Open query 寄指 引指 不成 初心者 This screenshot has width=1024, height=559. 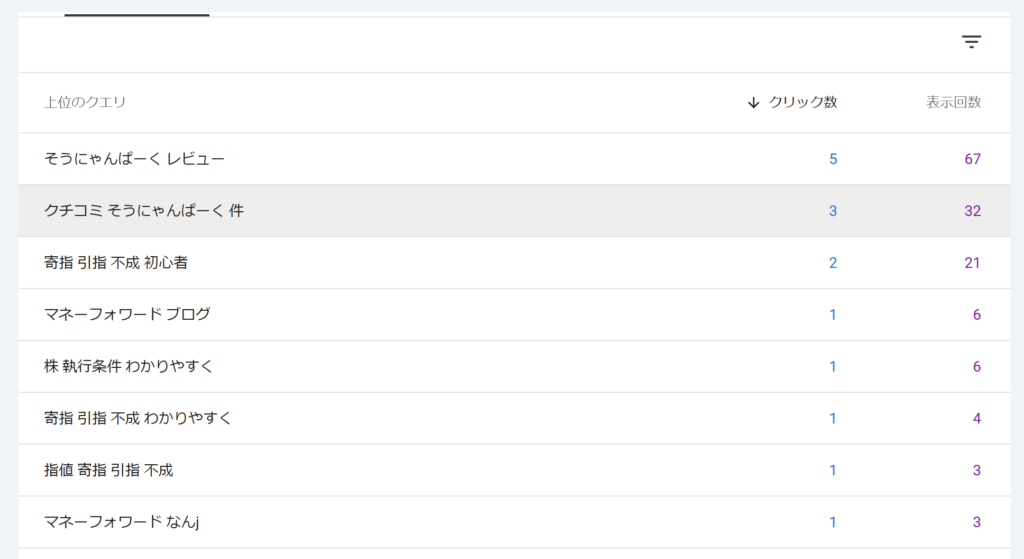(116, 263)
